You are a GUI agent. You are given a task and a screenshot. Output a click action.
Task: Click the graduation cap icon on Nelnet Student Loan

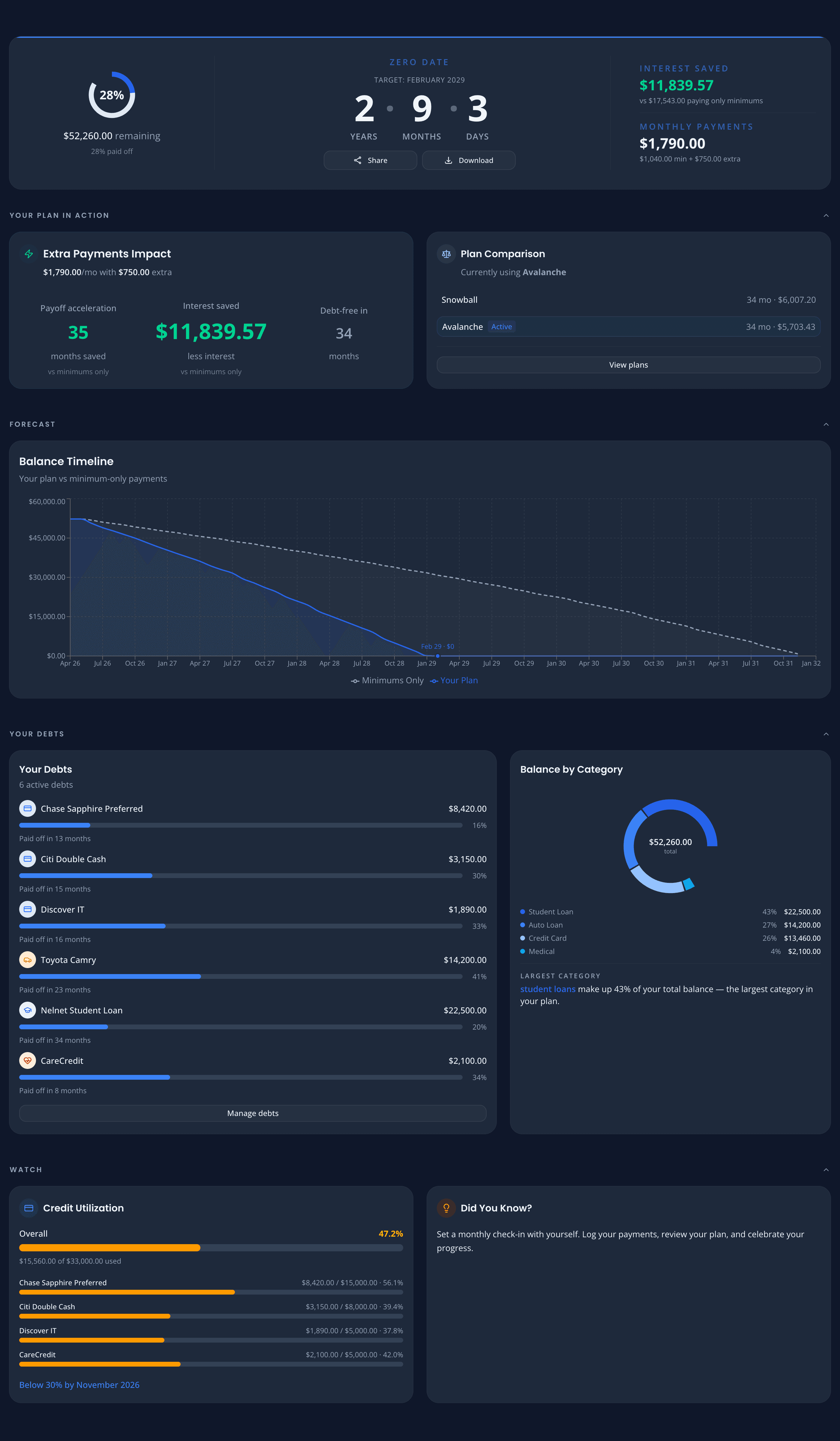27,1010
